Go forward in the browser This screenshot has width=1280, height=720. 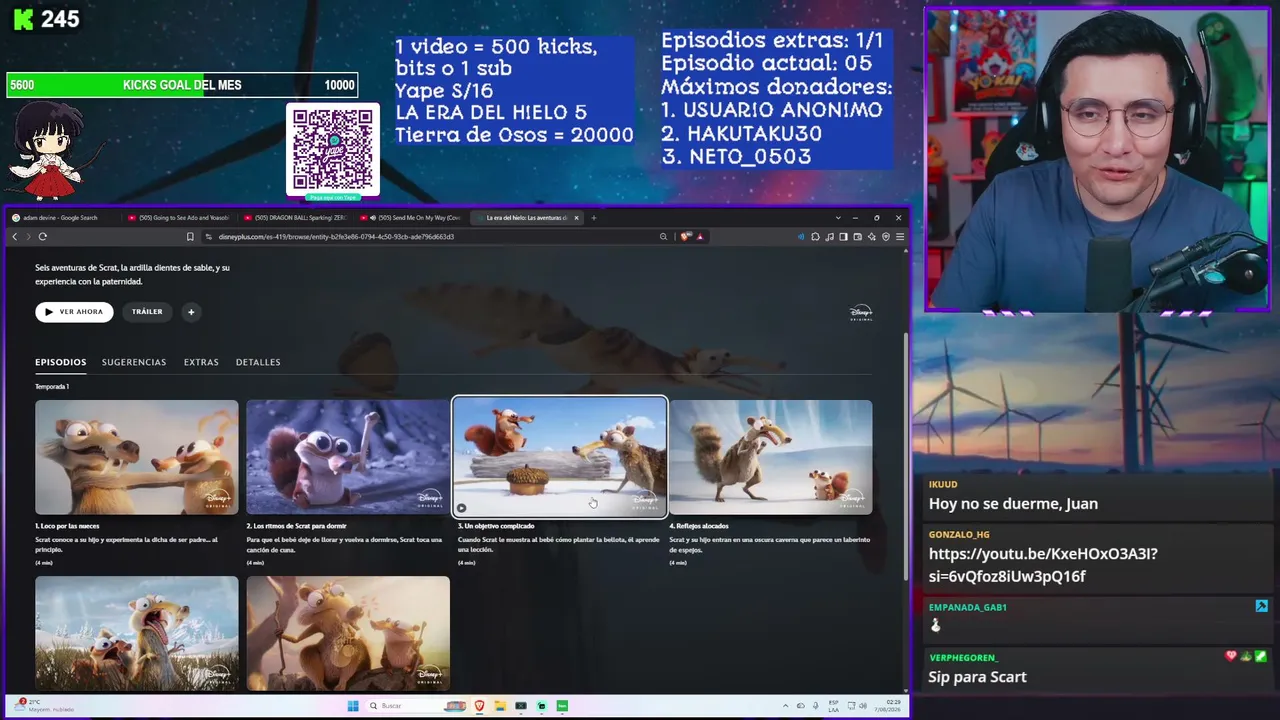coord(28,237)
